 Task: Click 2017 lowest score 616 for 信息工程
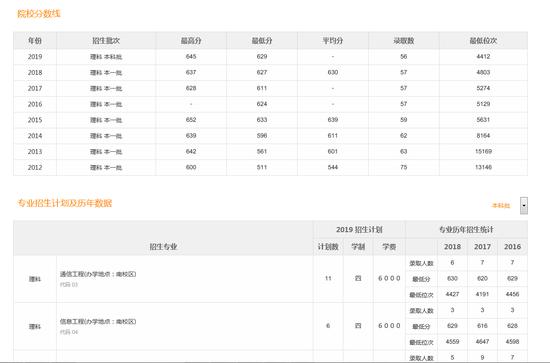tap(482, 325)
